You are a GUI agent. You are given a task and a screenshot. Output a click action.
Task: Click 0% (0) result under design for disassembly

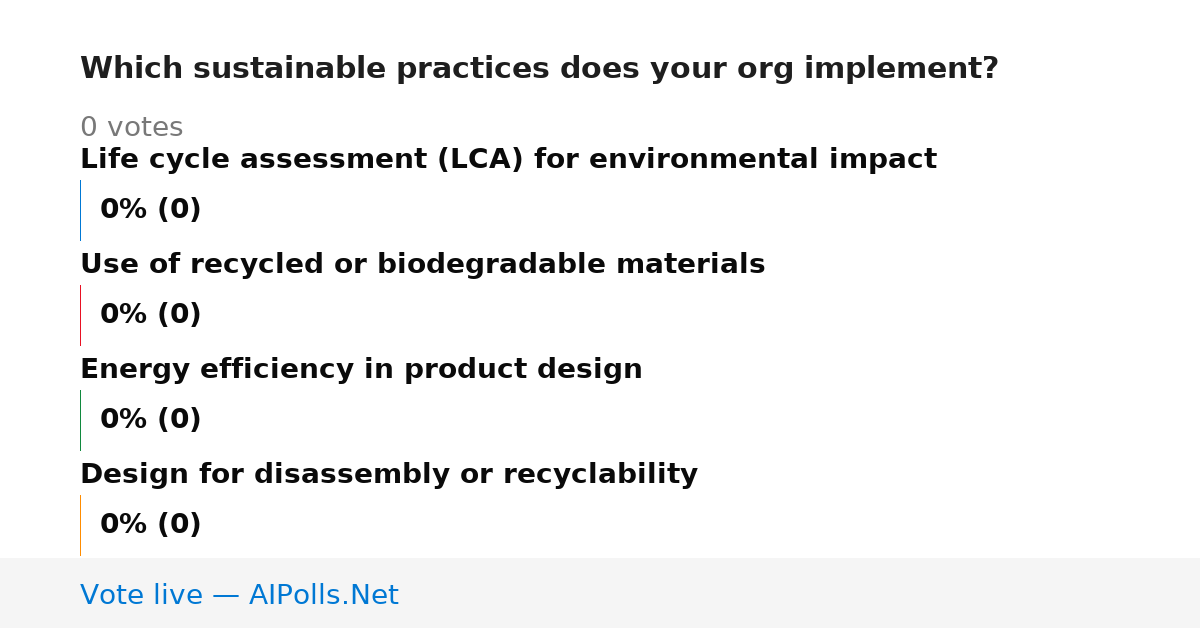[x=150, y=525]
